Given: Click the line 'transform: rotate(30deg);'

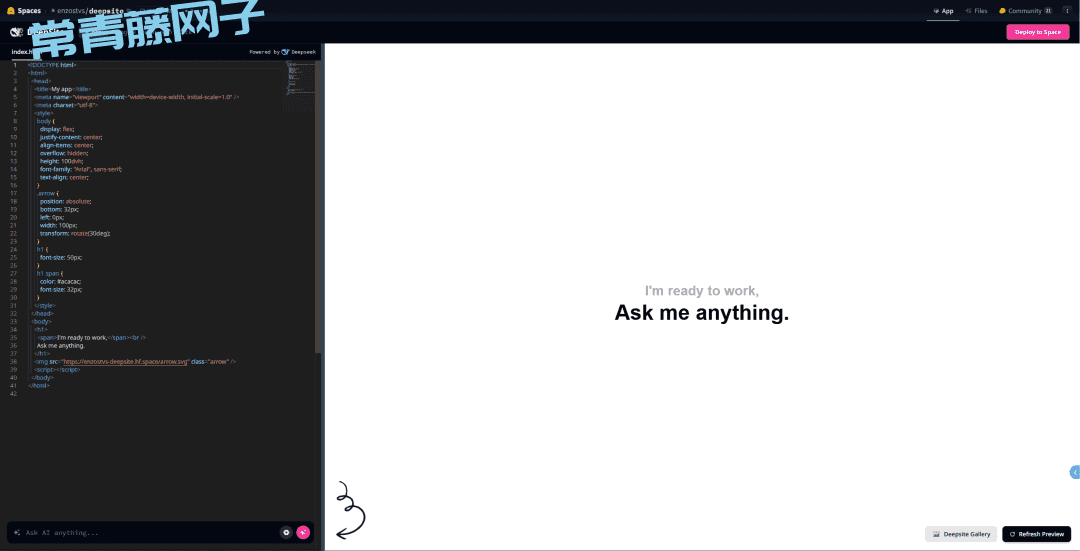Looking at the screenshot, I should click(74, 233).
